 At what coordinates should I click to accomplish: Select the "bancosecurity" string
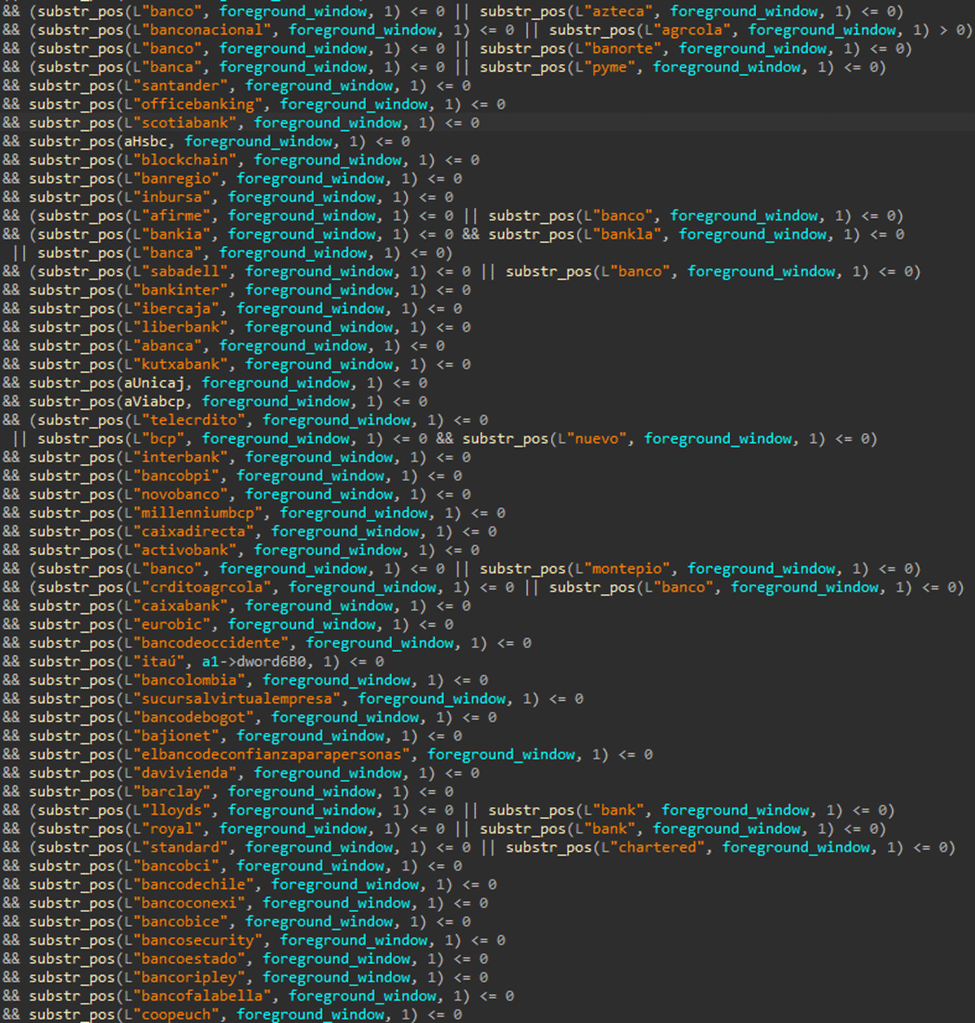[198, 941]
